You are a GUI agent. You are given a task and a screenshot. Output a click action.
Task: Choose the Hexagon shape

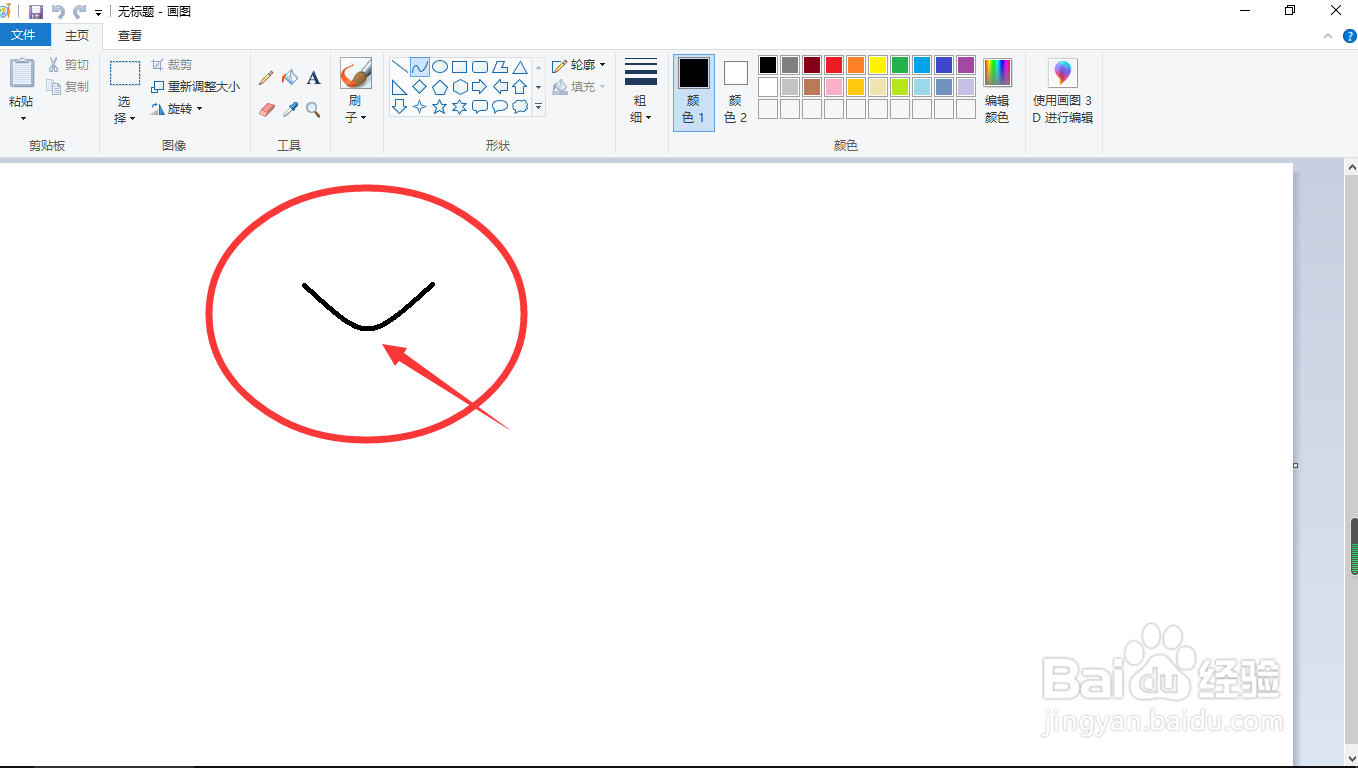pyautogui.click(x=459, y=87)
